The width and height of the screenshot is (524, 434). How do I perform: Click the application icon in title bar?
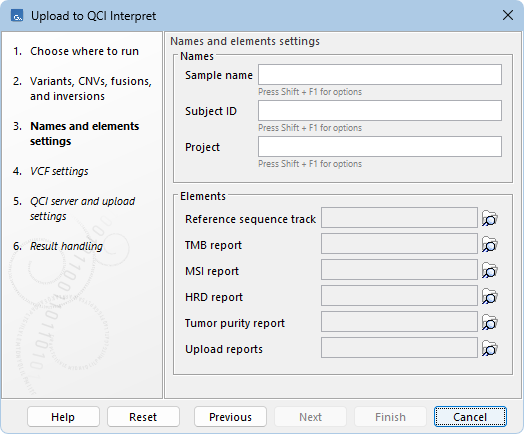click(x=17, y=16)
